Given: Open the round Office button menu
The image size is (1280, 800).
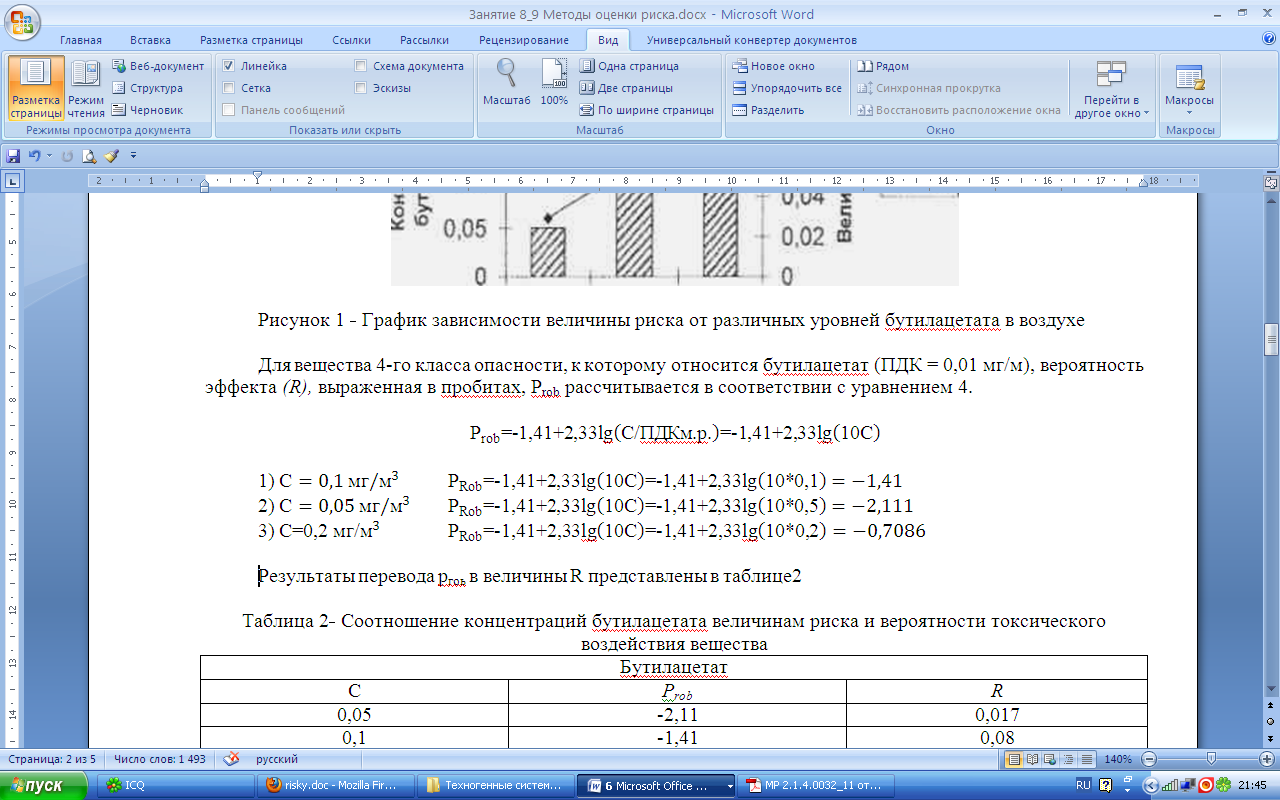Looking at the screenshot, I should pyautogui.click(x=22, y=22).
